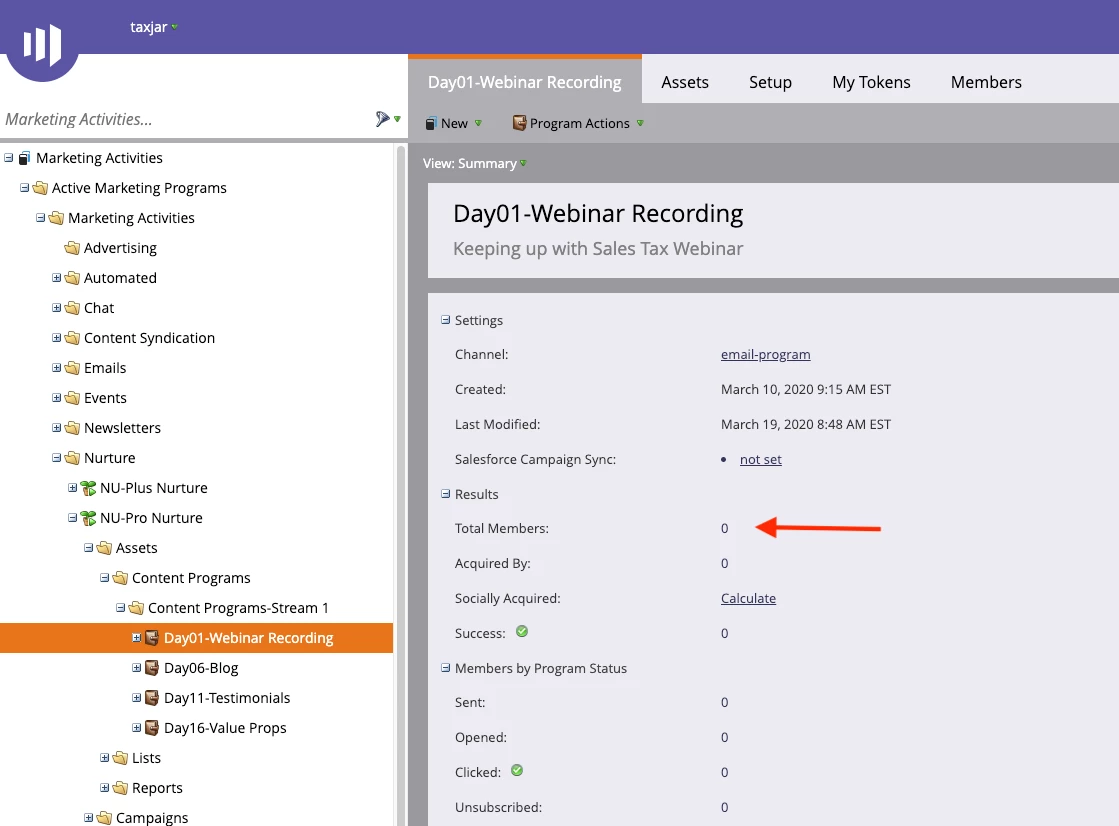Open the Members tab
Screen dimensions: 1119x826
pyautogui.click(x=986, y=82)
